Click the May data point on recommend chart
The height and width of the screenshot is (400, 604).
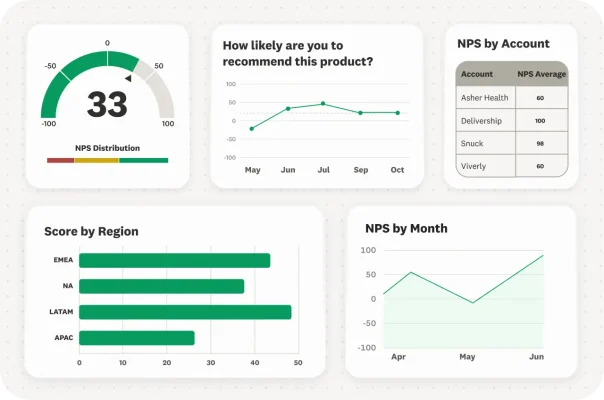tap(252, 129)
